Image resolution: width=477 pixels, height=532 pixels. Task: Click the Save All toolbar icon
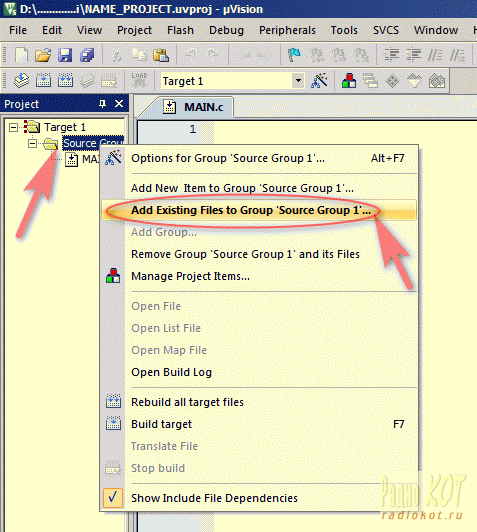click(x=87, y=55)
